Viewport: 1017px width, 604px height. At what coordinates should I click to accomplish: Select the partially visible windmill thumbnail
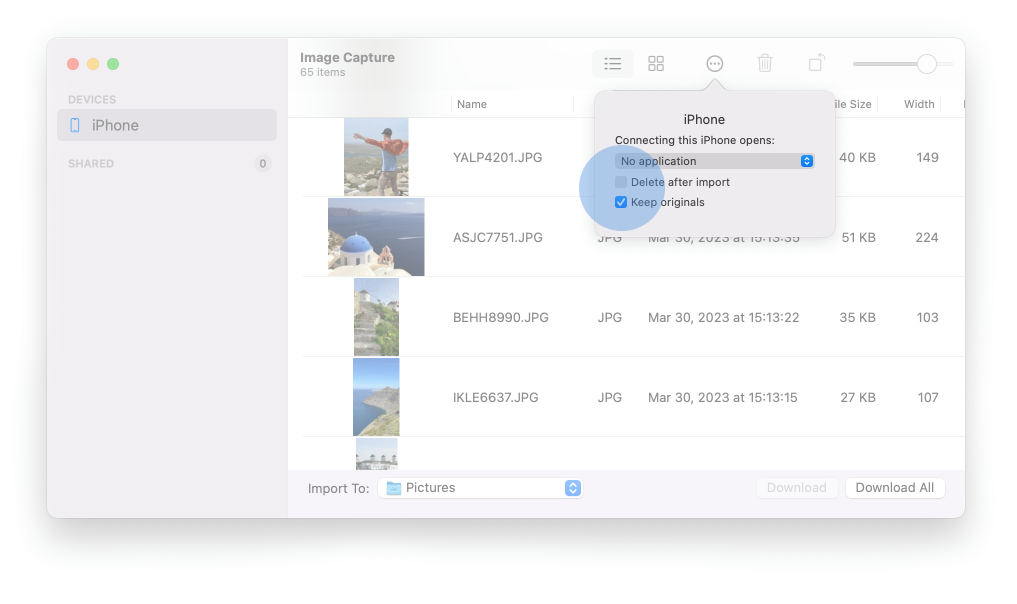(x=376, y=454)
